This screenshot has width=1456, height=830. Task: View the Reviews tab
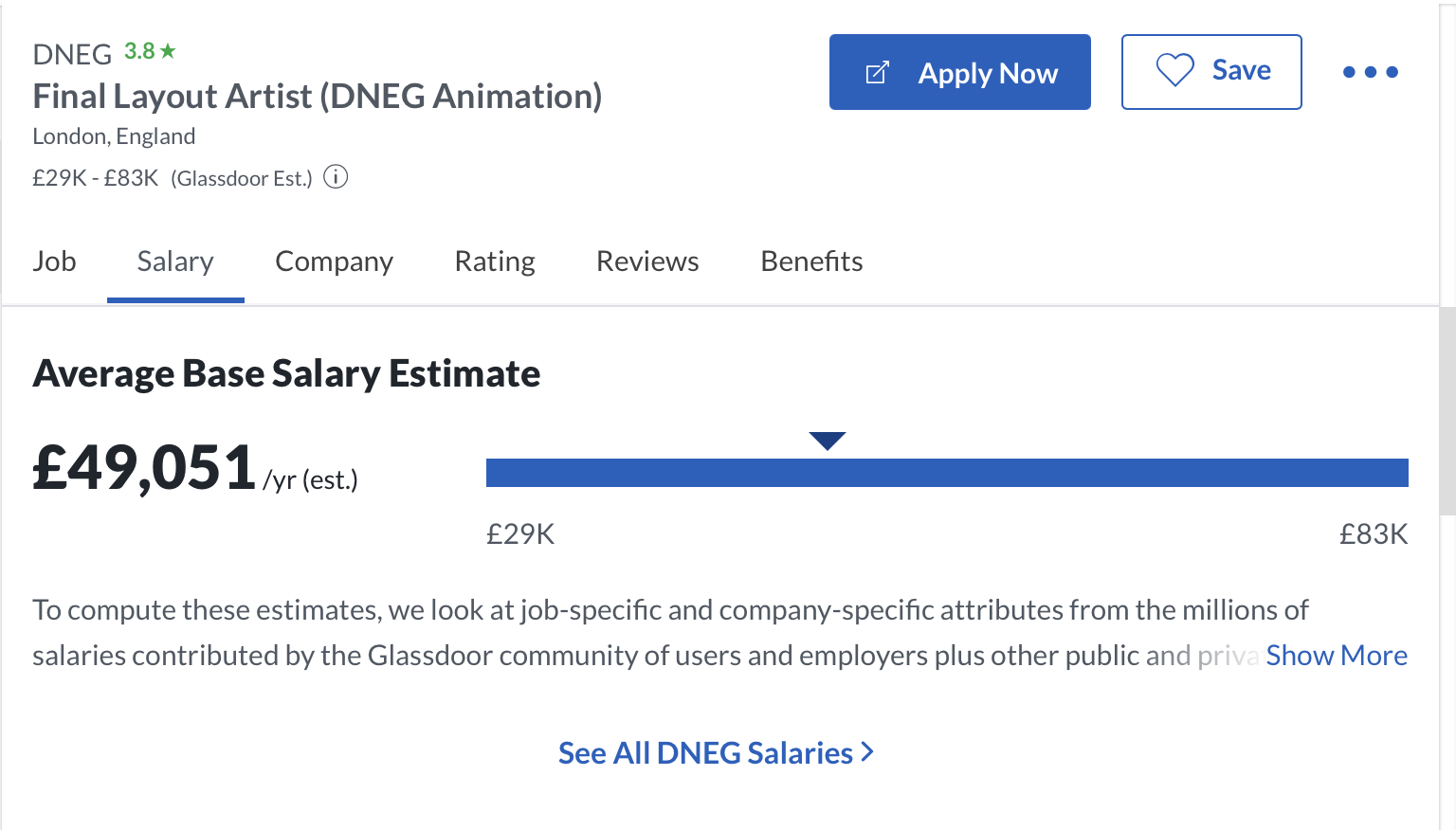(x=647, y=262)
